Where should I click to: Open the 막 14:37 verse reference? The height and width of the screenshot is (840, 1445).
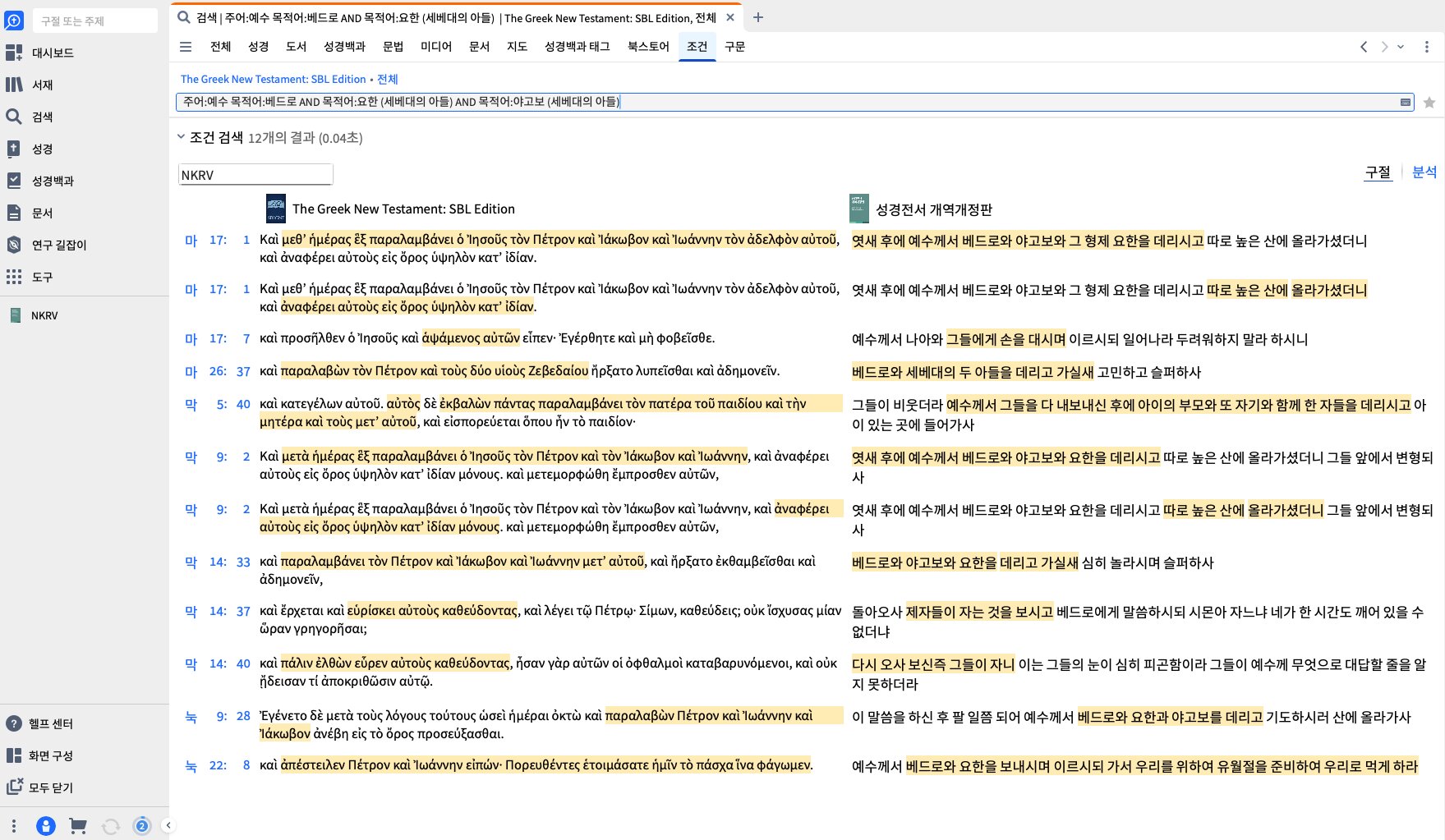click(x=217, y=611)
